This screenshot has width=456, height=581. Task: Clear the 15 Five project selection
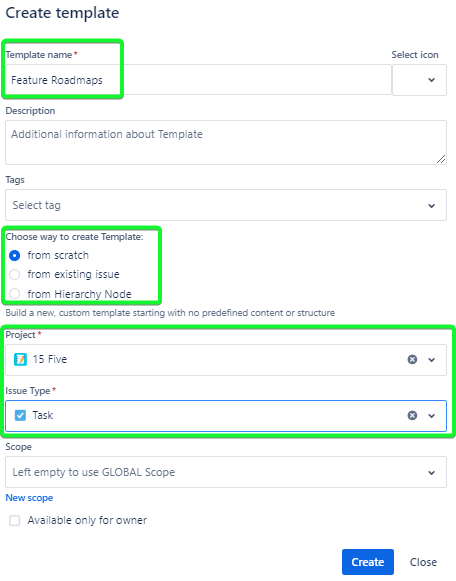tap(412, 359)
